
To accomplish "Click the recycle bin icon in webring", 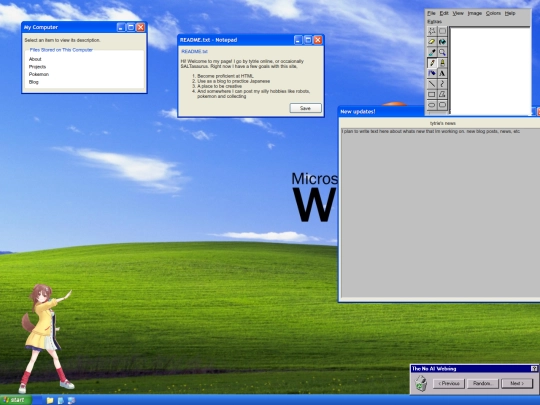I will tap(420, 383).
